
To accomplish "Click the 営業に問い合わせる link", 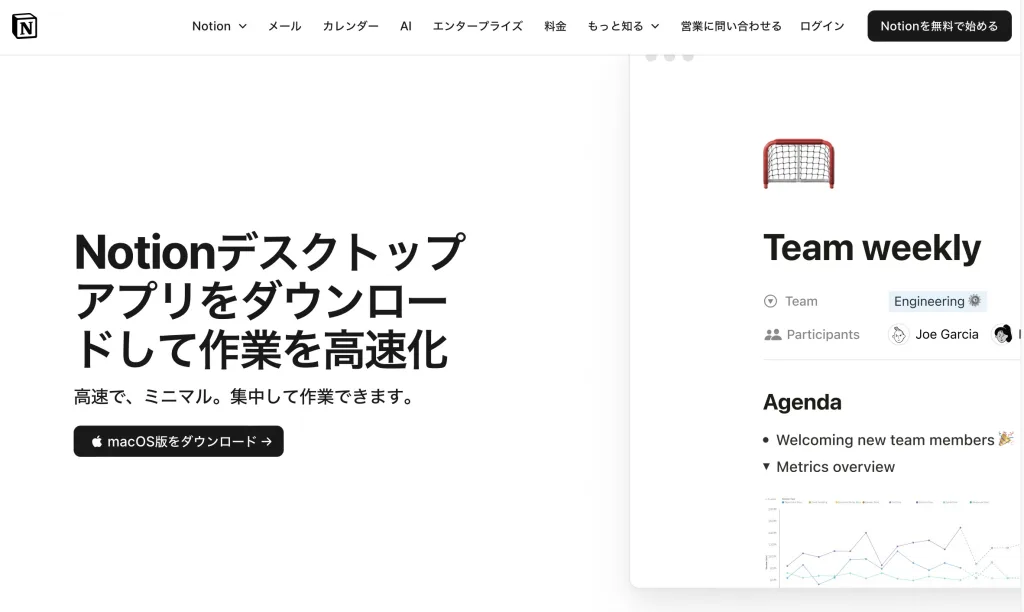I will 730,26.
